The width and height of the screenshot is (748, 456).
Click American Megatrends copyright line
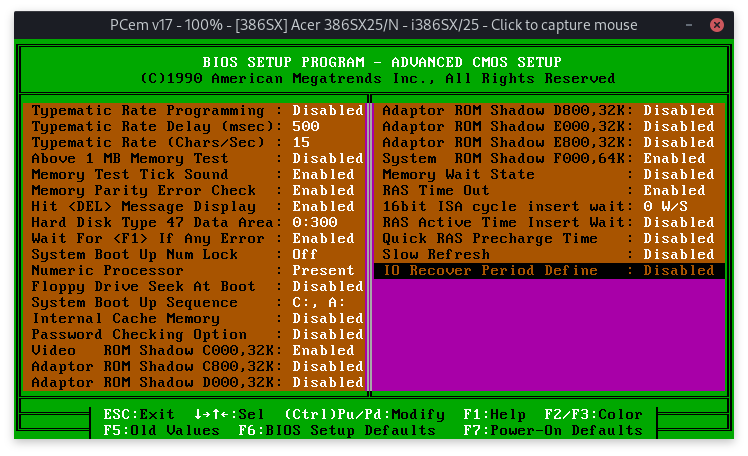378,79
